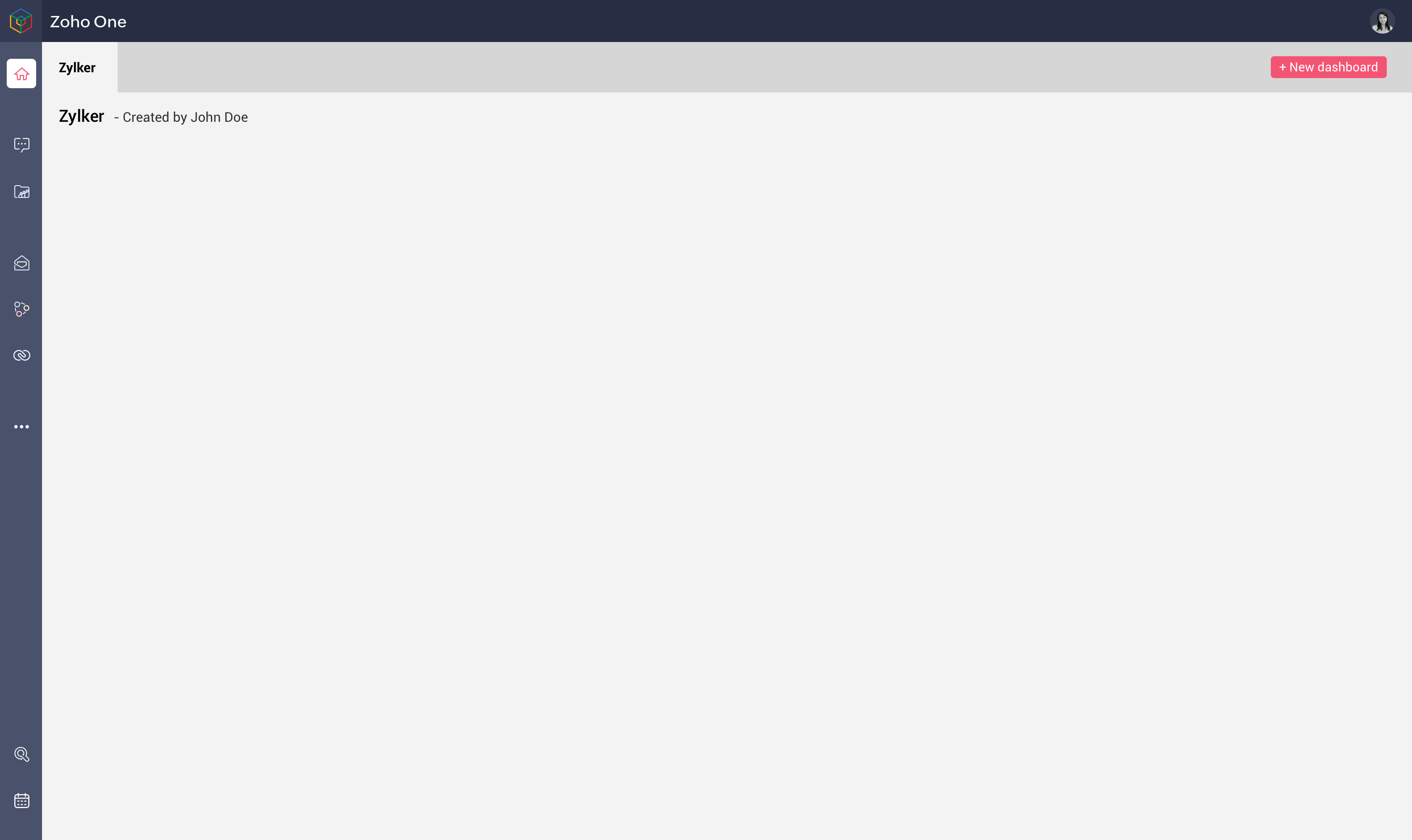The height and width of the screenshot is (840, 1412).
Task: Click the John Doe creator link
Action: [x=219, y=117]
